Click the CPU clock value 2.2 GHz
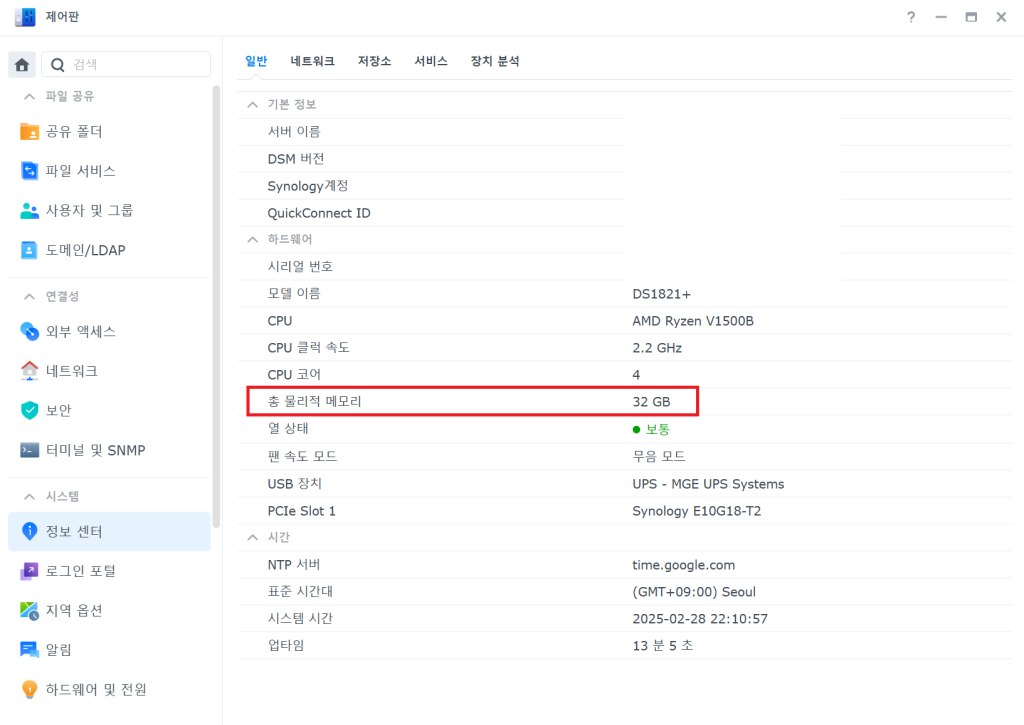Screen dimensions: 1024x725 click(x=657, y=348)
